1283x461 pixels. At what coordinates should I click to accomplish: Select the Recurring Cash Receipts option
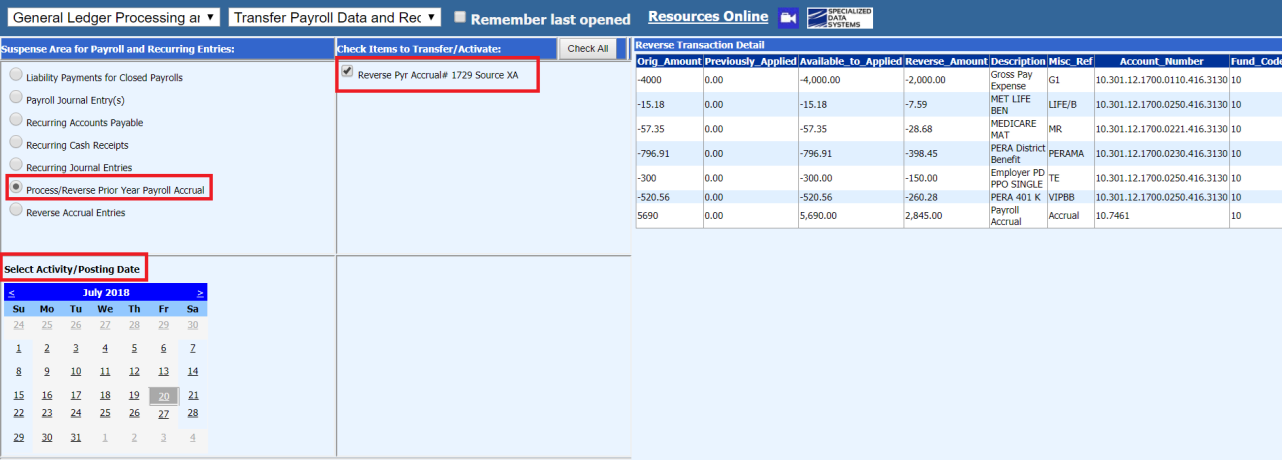point(15,143)
